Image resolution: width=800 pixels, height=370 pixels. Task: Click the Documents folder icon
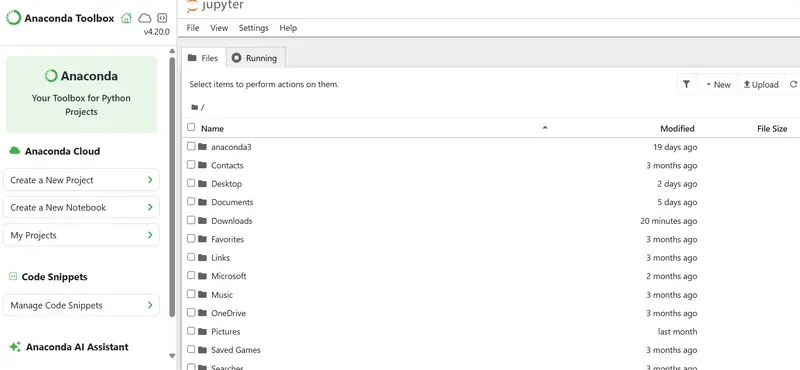202,202
